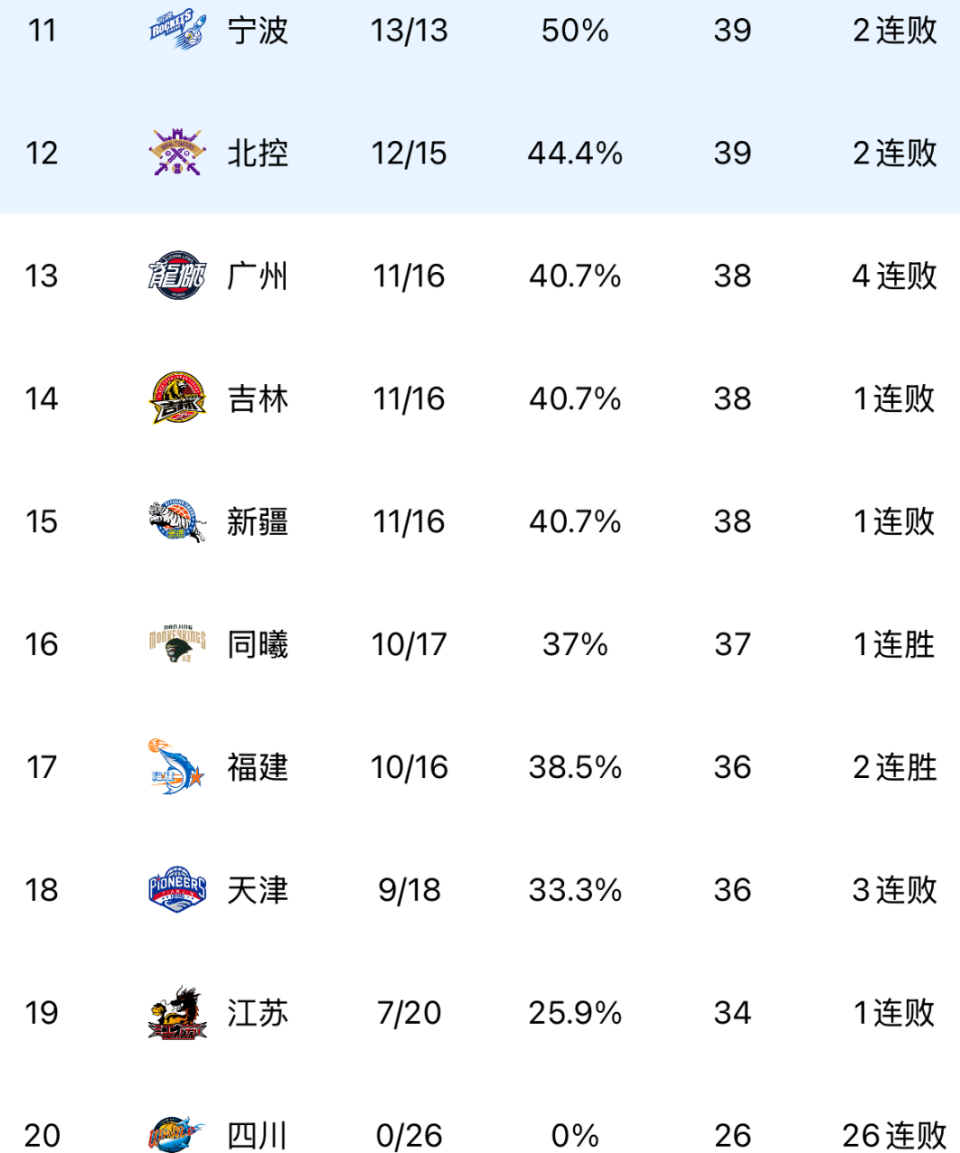Tap Jiangsu's 34 points value
The image size is (960, 1153).
732,1013
